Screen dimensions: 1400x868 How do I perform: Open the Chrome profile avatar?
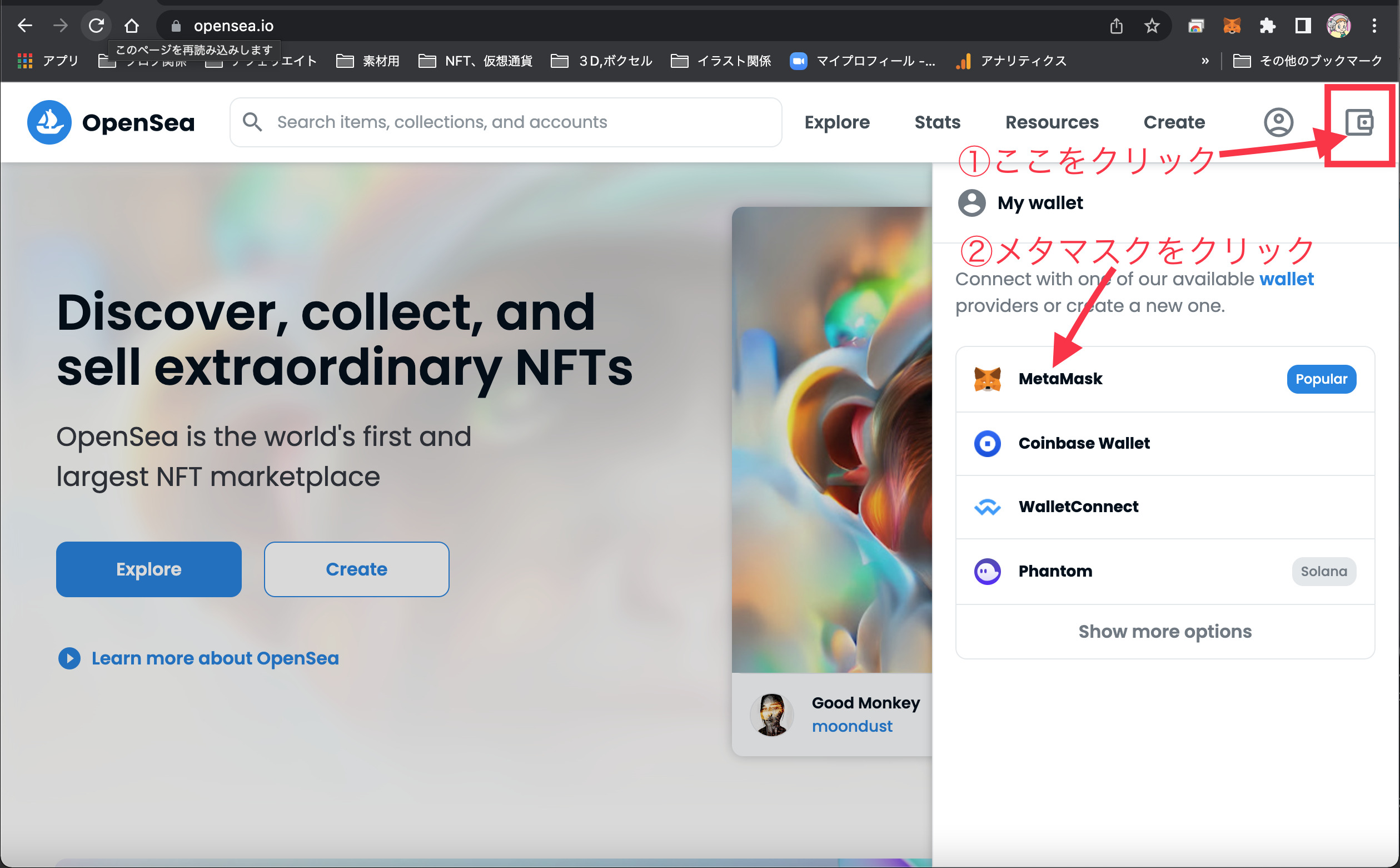[1338, 26]
